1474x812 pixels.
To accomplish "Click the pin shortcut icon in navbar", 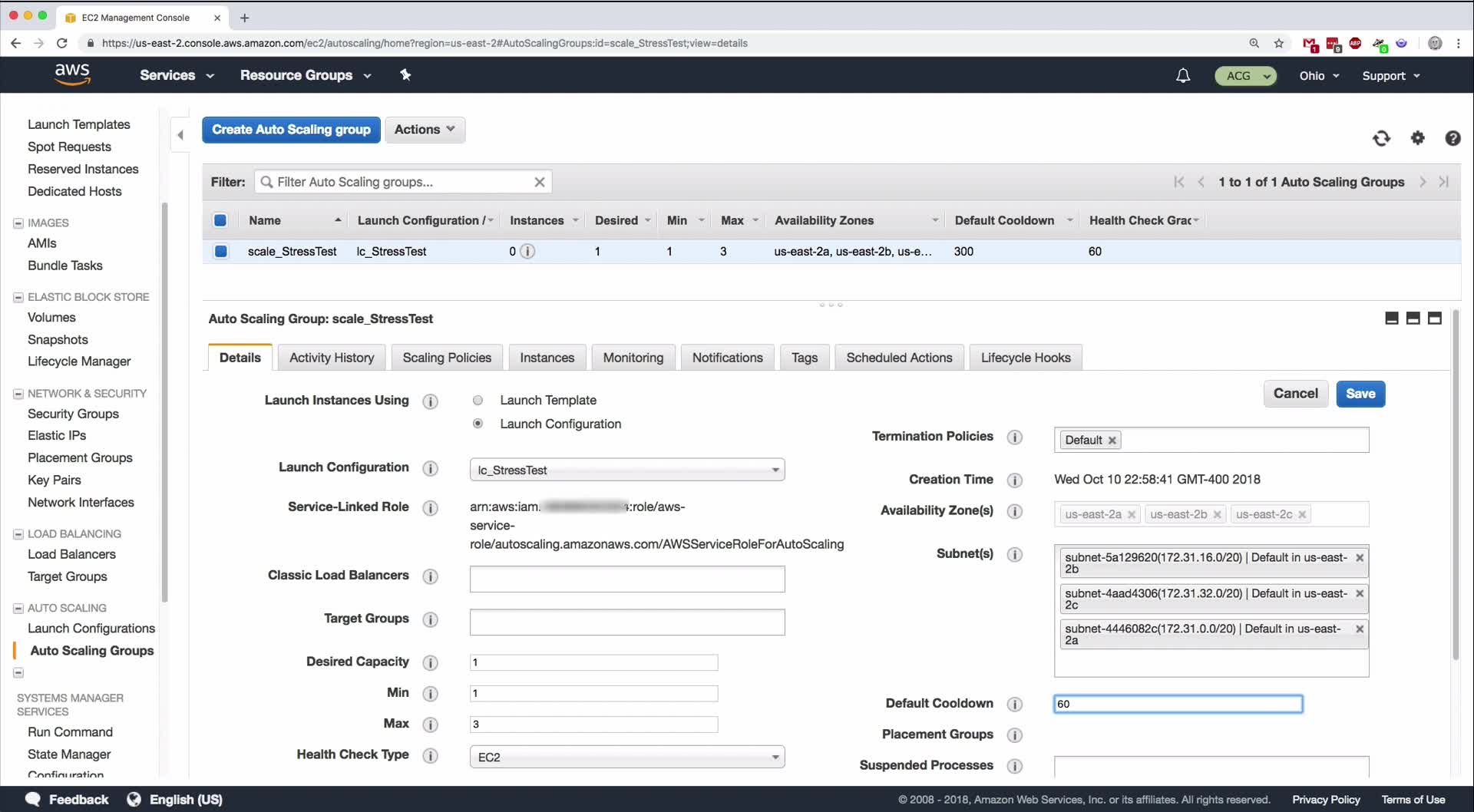I will (x=405, y=74).
